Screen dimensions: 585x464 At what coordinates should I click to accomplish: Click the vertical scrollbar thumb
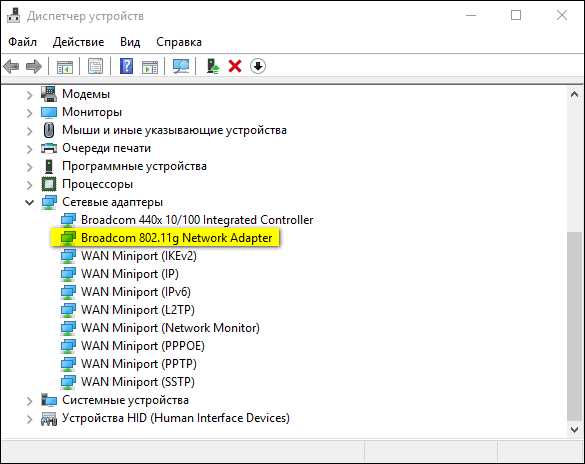pos(574,325)
